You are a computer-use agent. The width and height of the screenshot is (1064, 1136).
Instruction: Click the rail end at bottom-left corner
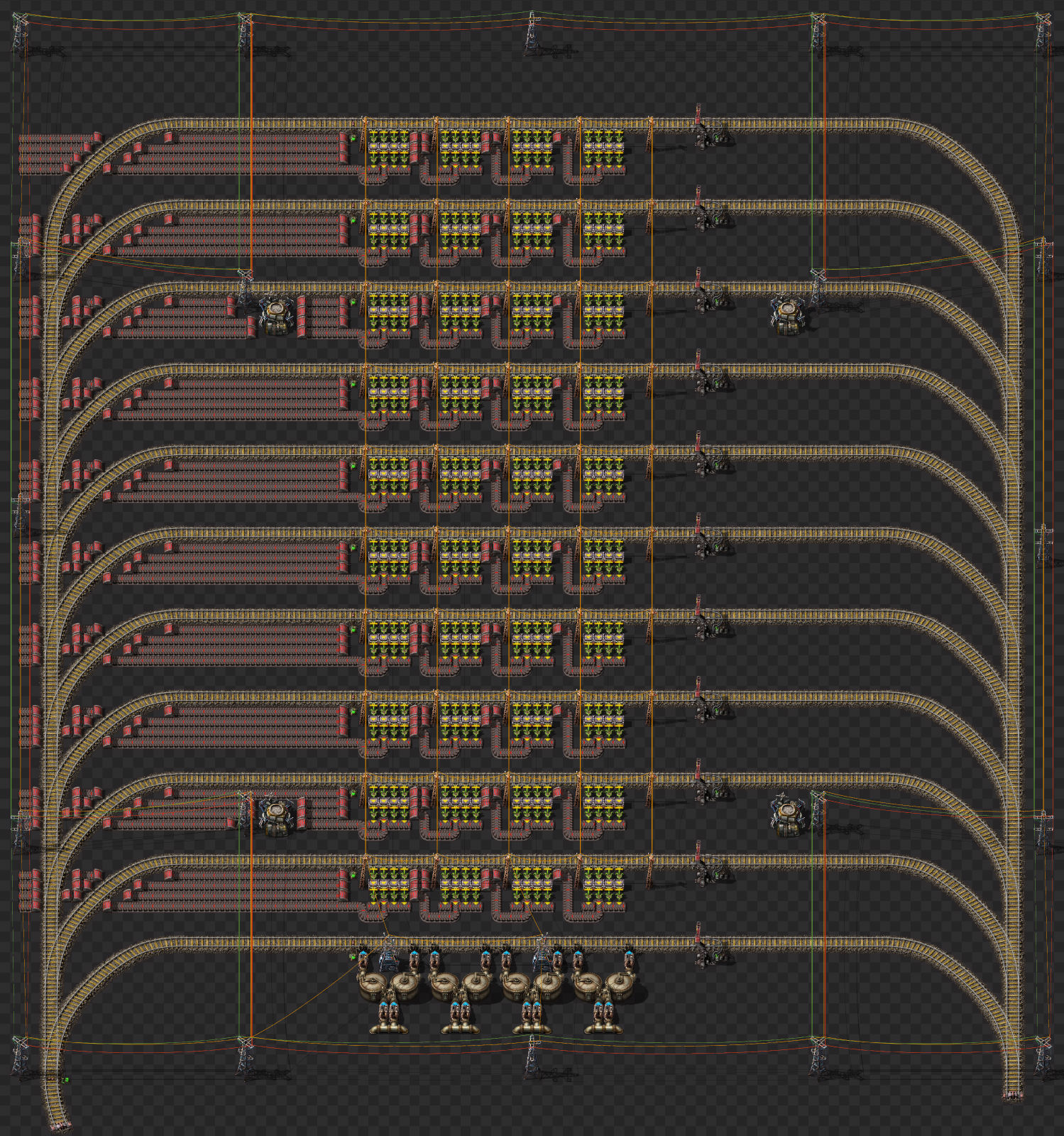58,1124
